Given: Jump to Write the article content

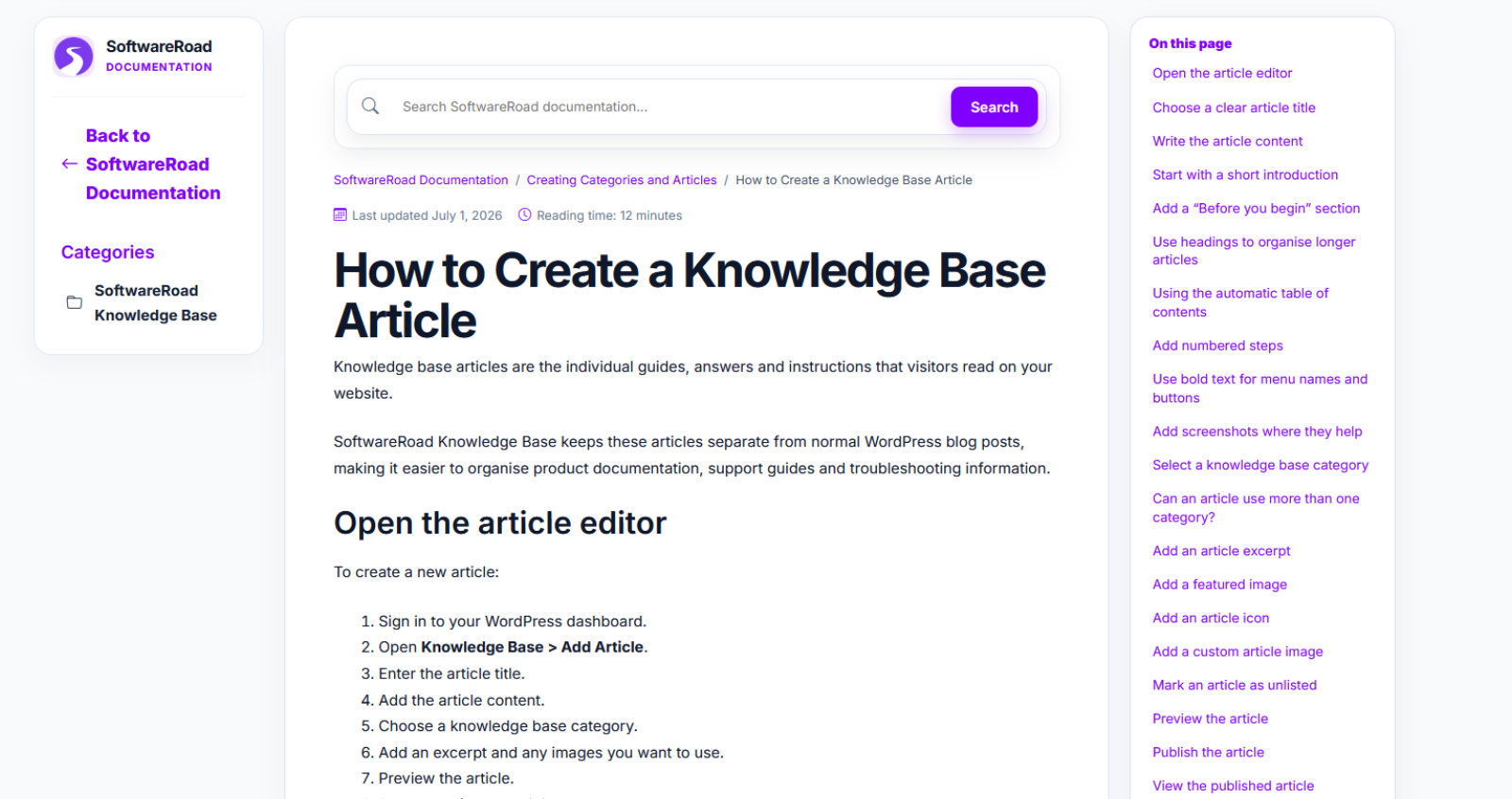Looking at the screenshot, I should pos(1228,141).
